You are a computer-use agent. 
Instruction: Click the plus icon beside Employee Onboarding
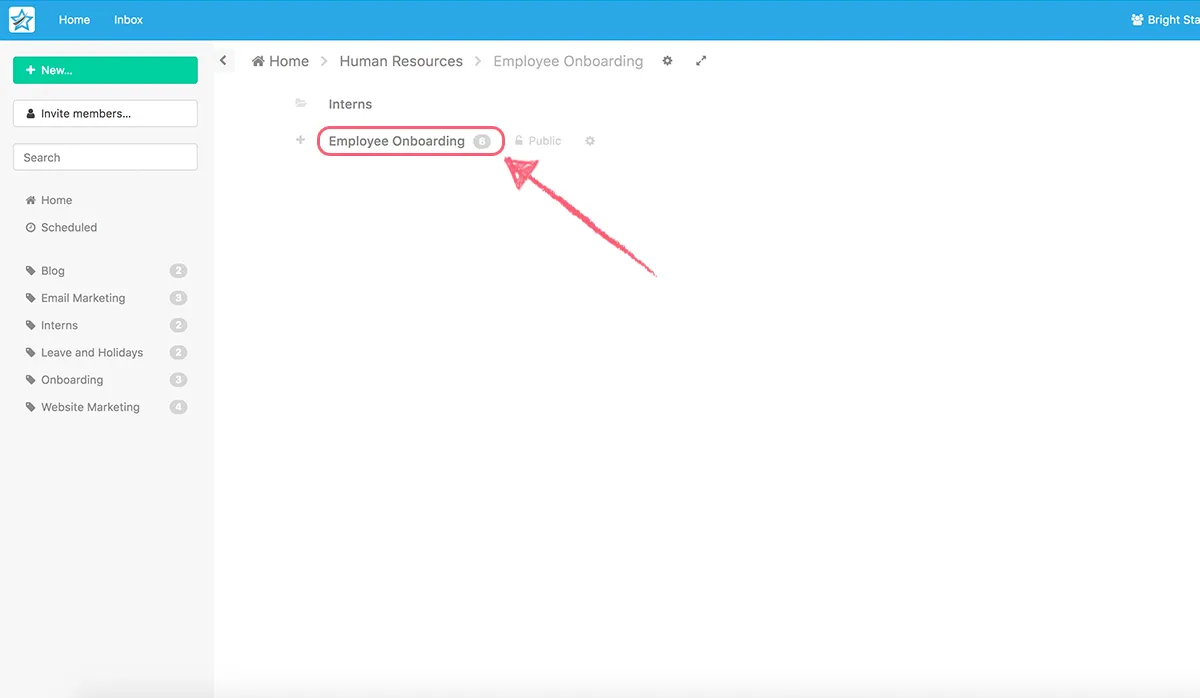click(300, 140)
